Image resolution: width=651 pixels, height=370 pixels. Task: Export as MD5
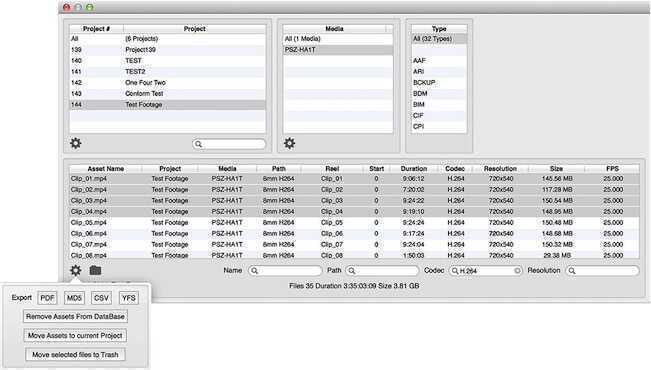[74, 298]
